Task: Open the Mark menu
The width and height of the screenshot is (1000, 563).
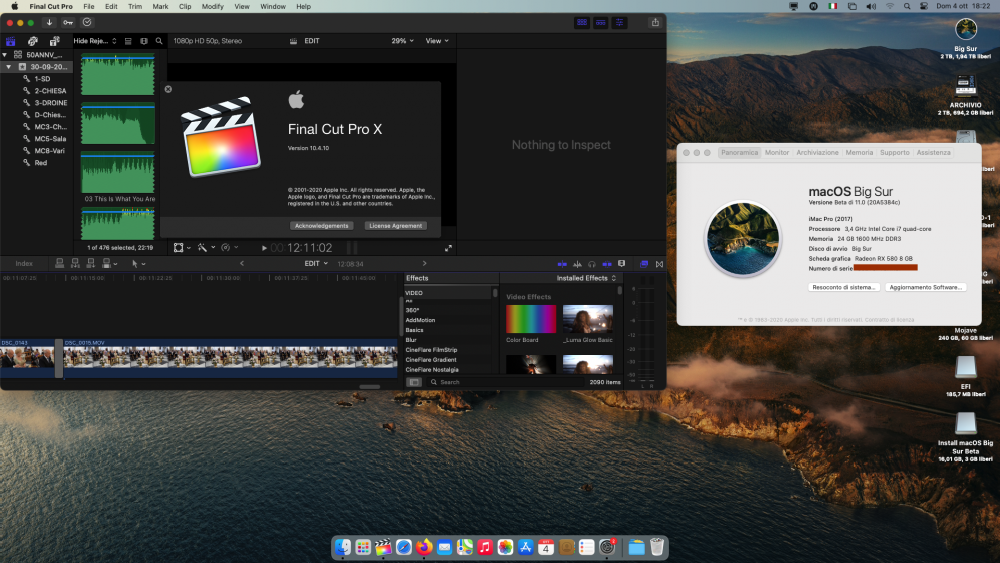Action: click(x=160, y=6)
